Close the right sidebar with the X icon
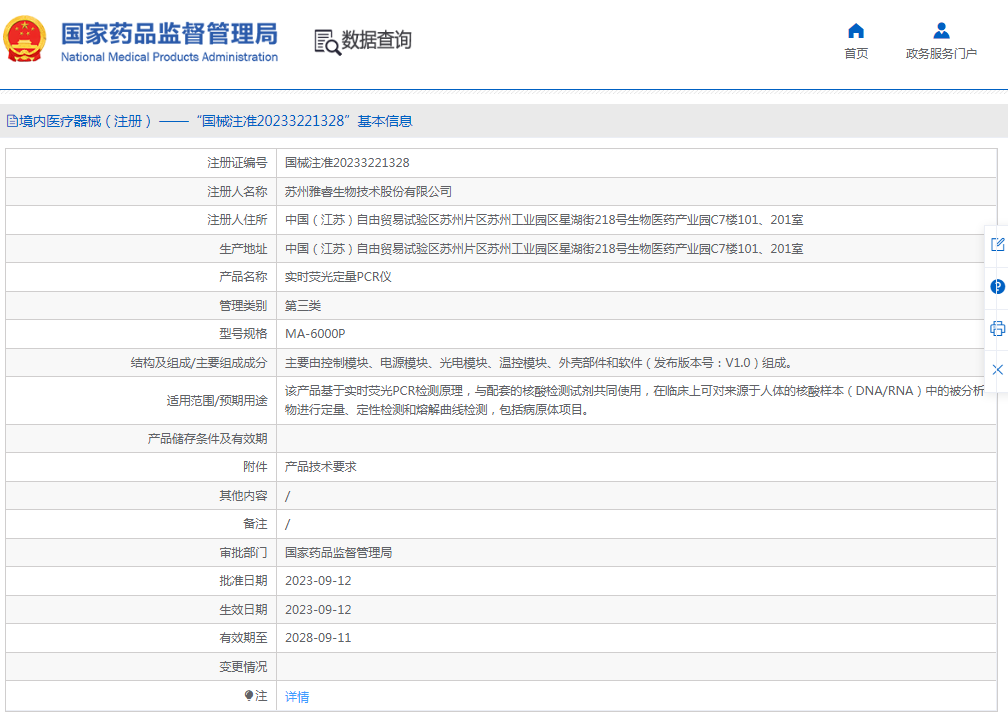Viewport: 1008px width, 717px height. coord(997,370)
